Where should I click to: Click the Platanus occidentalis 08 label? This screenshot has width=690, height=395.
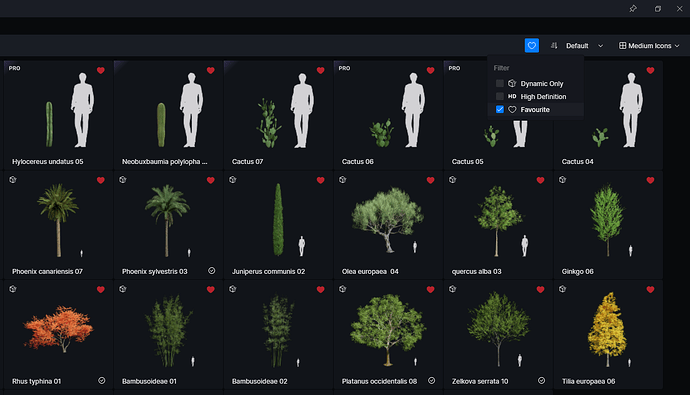379,381
